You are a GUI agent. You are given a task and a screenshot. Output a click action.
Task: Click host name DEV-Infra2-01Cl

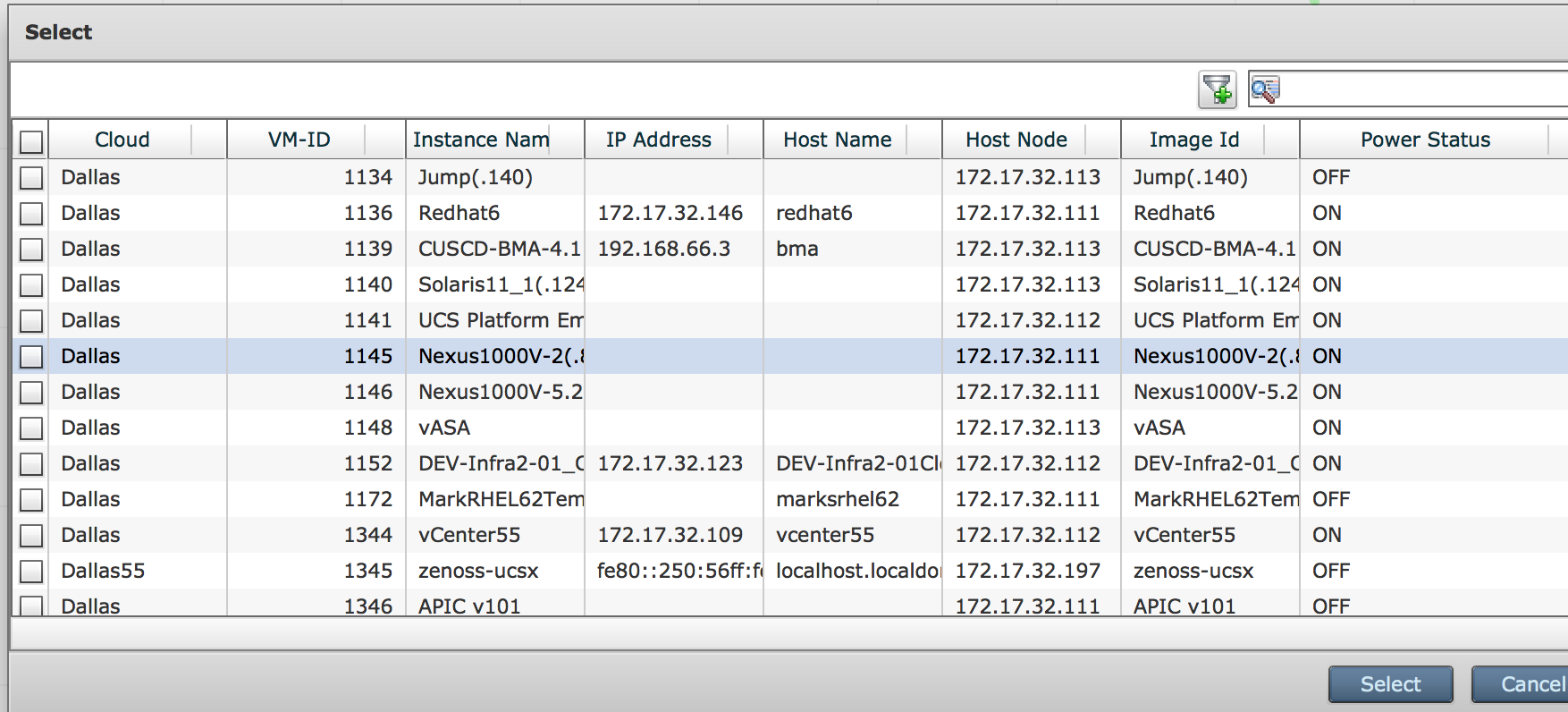click(858, 463)
